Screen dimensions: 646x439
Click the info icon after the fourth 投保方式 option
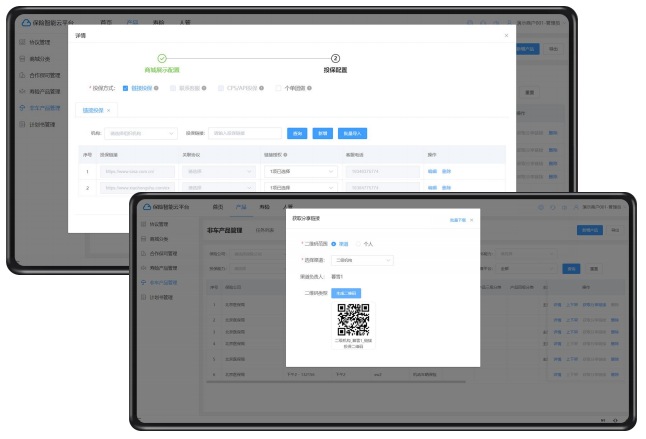309,88
